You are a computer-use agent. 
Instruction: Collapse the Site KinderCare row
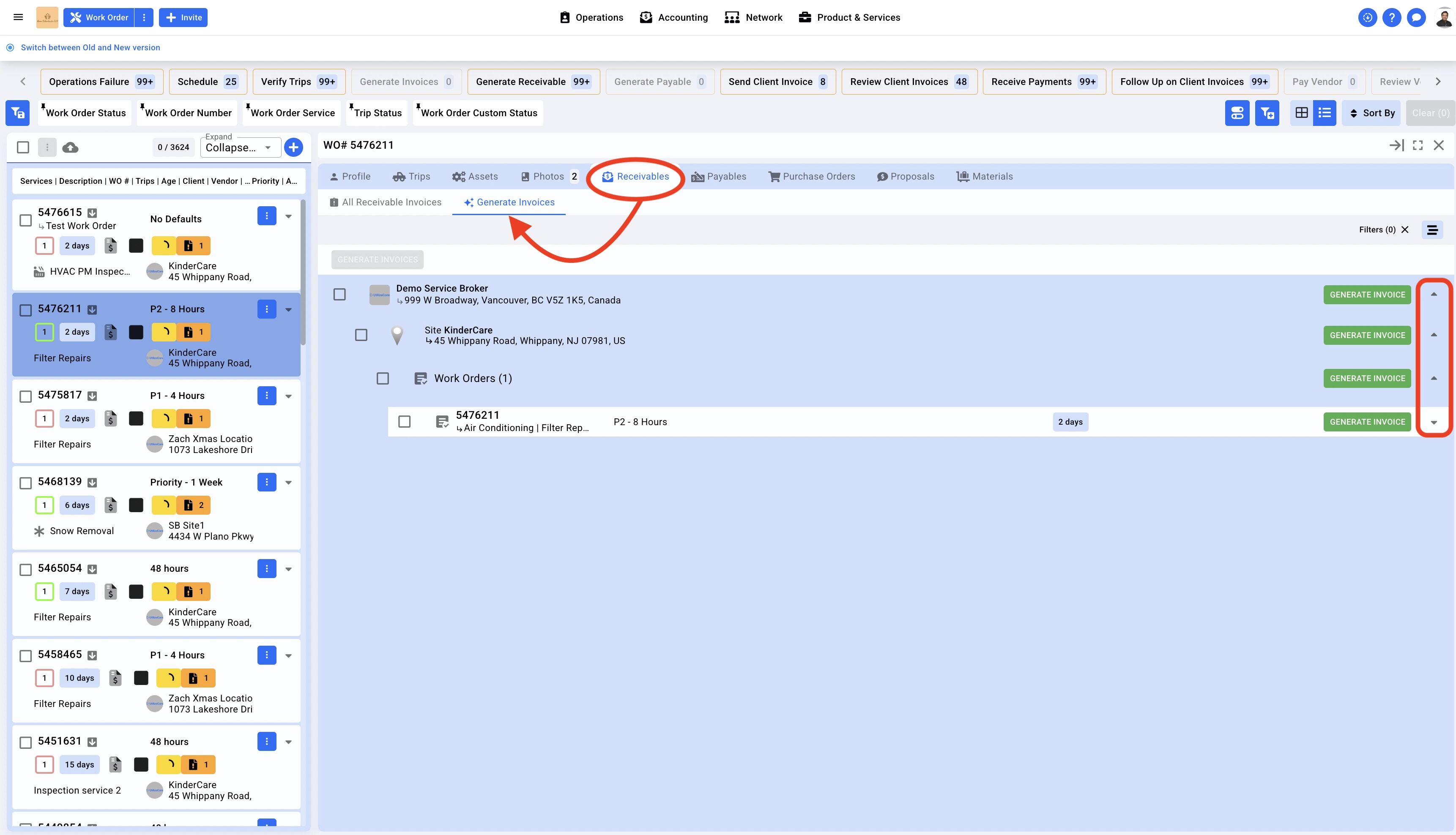[x=1434, y=335]
